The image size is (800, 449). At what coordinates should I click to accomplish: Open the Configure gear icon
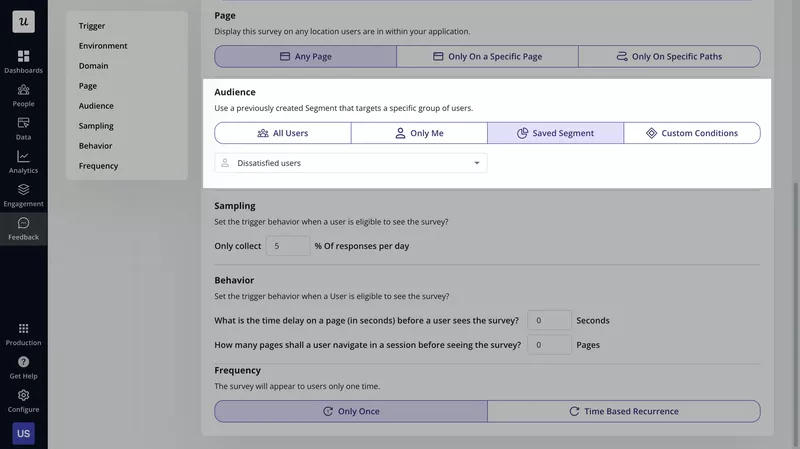(23, 396)
